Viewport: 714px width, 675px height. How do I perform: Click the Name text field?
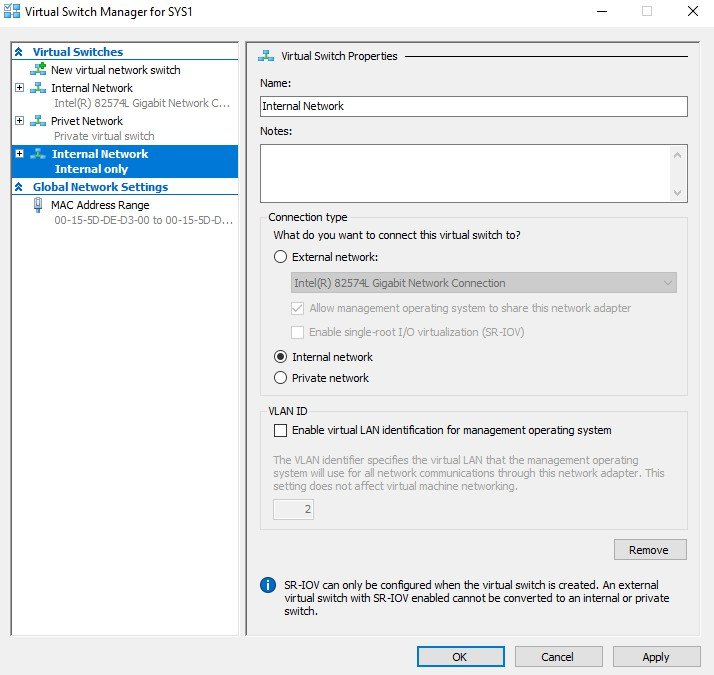click(x=474, y=106)
